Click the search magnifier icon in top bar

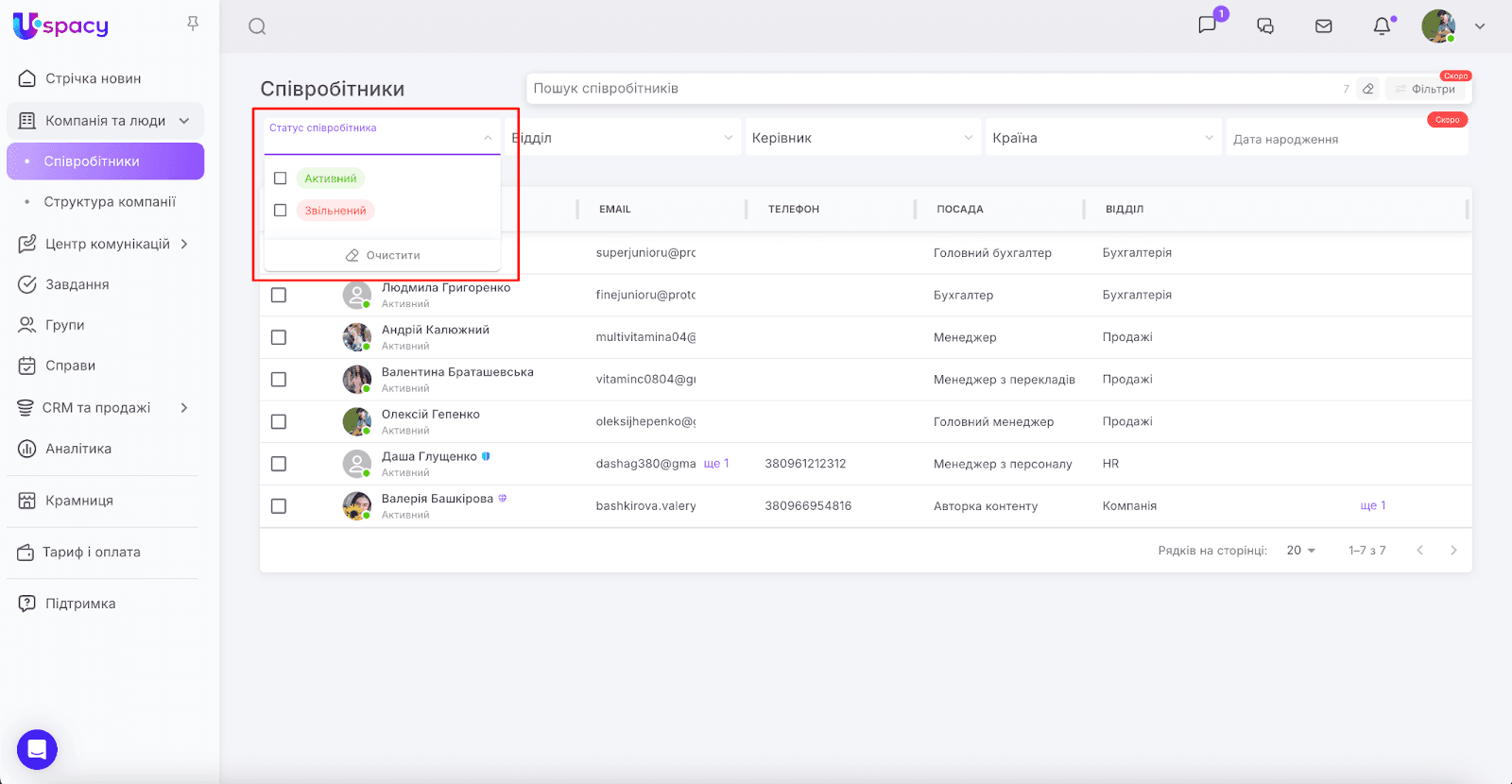click(257, 26)
